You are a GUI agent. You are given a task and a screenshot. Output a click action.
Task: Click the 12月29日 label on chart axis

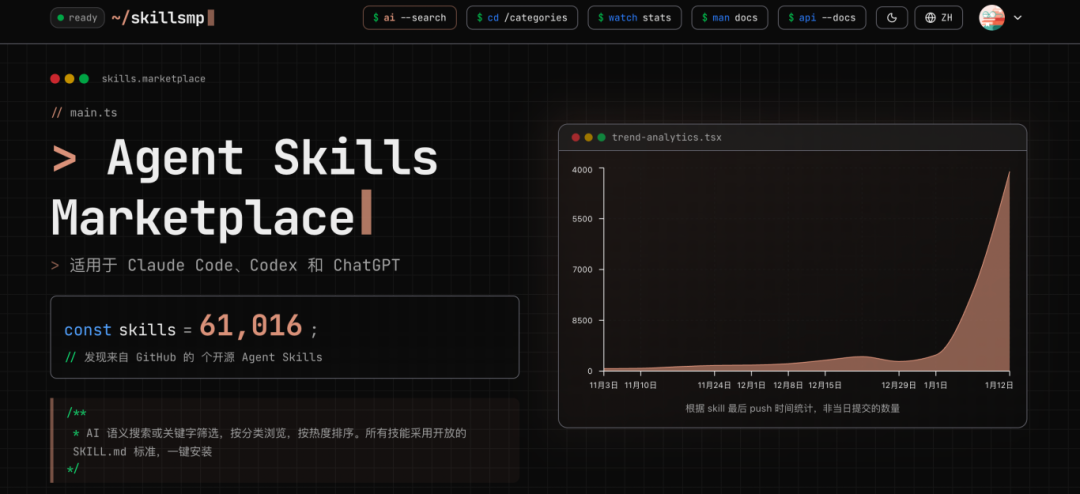pyautogui.click(x=899, y=385)
